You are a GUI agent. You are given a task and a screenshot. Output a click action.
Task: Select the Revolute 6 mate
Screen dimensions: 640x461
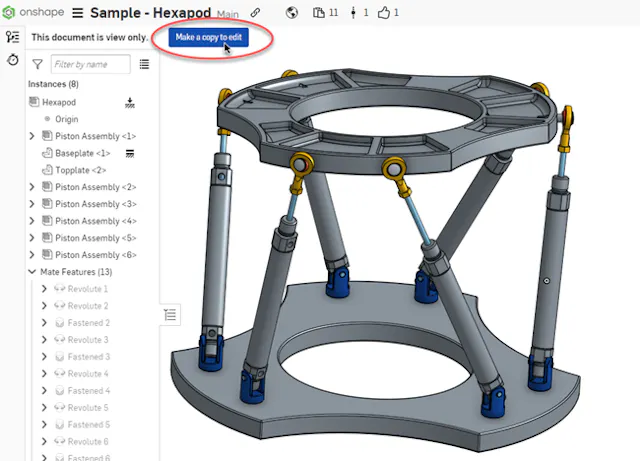pyautogui.click(x=88, y=441)
